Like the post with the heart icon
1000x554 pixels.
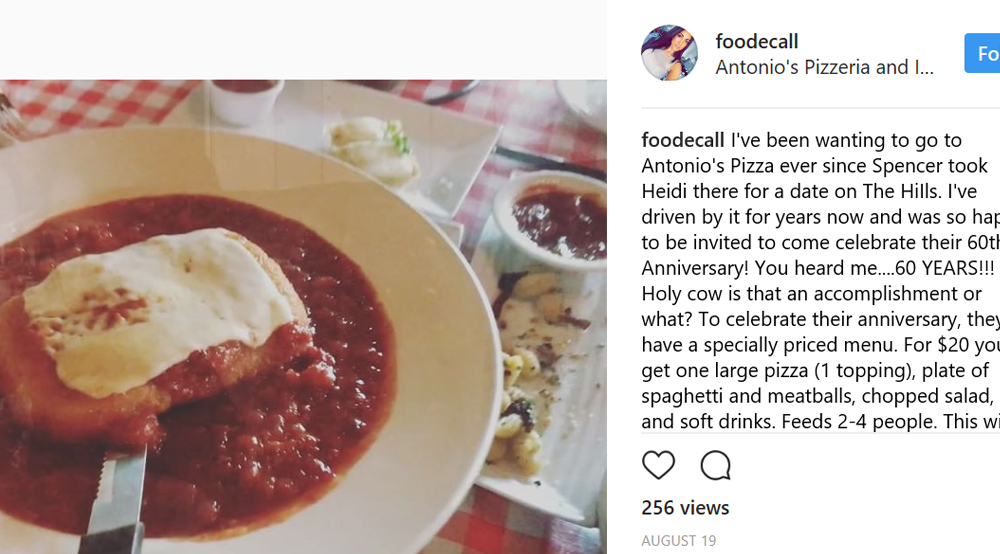658,465
